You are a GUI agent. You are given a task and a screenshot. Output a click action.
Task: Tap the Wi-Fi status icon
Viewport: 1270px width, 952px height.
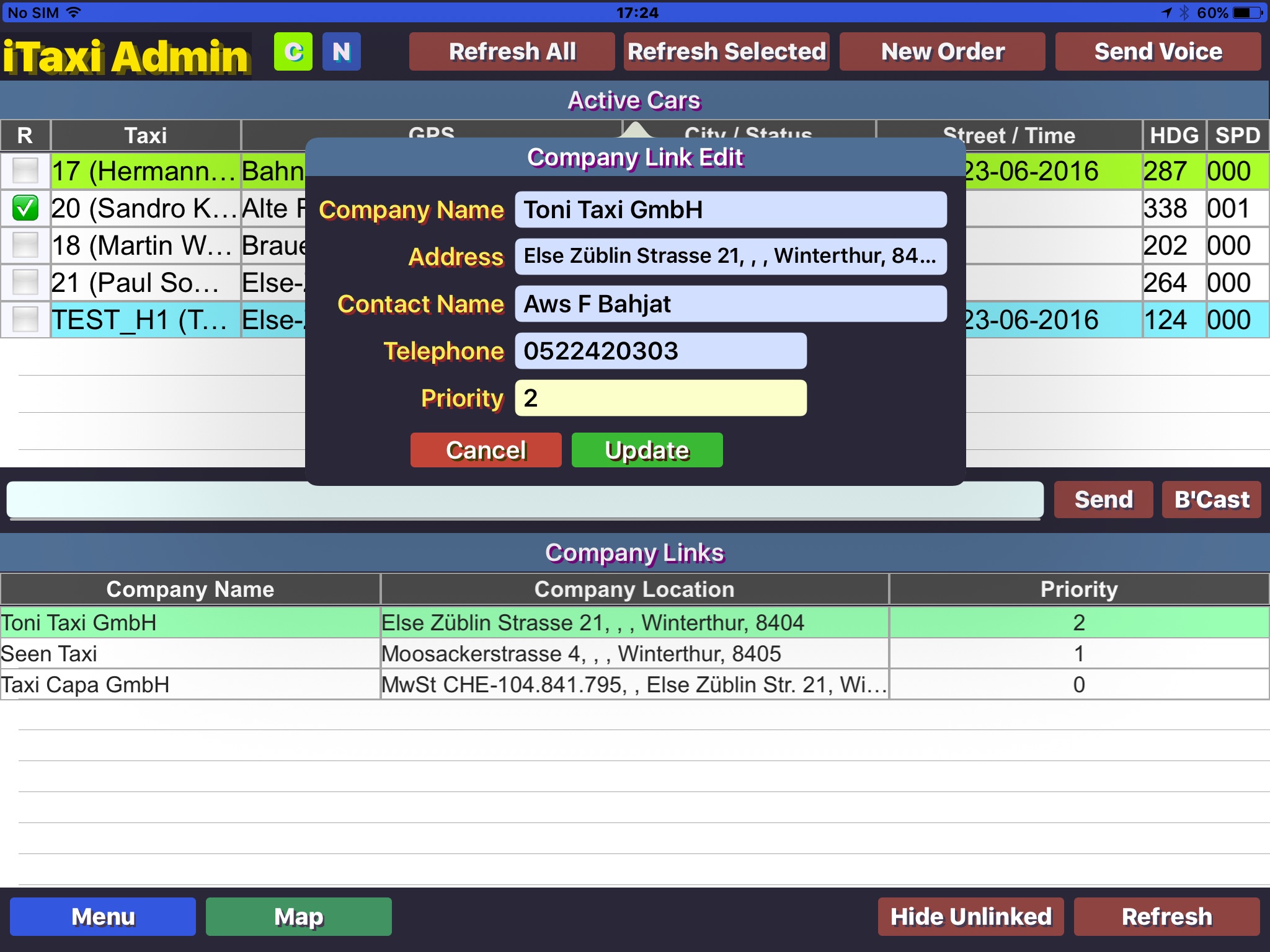pyautogui.click(x=73, y=12)
